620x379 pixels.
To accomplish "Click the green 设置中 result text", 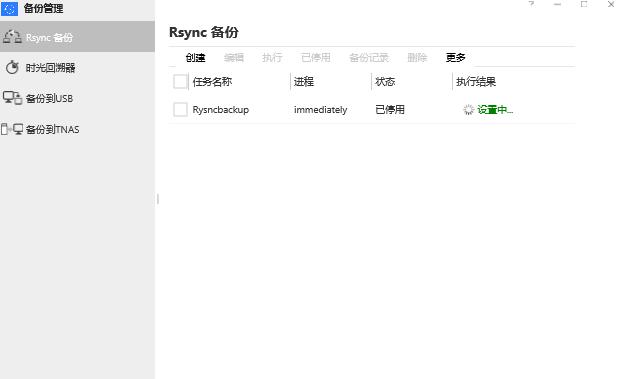I will 495,109.
